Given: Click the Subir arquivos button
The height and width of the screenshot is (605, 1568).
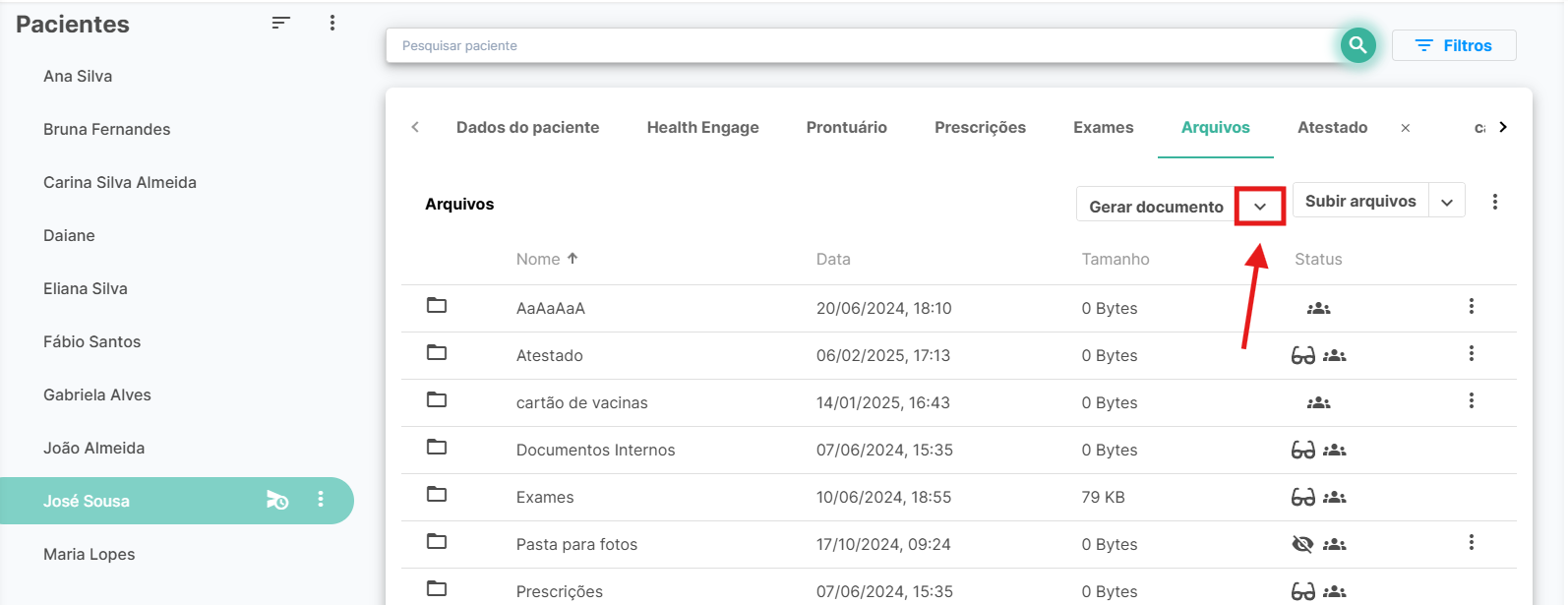Looking at the screenshot, I should pos(1359,201).
